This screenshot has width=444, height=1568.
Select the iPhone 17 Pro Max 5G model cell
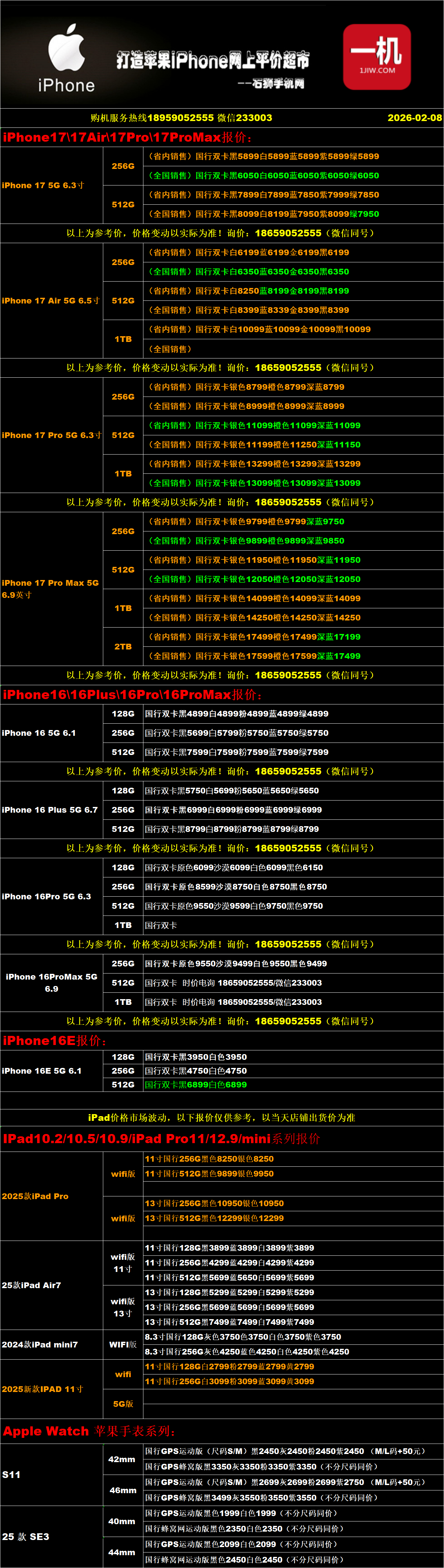click(x=50, y=589)
